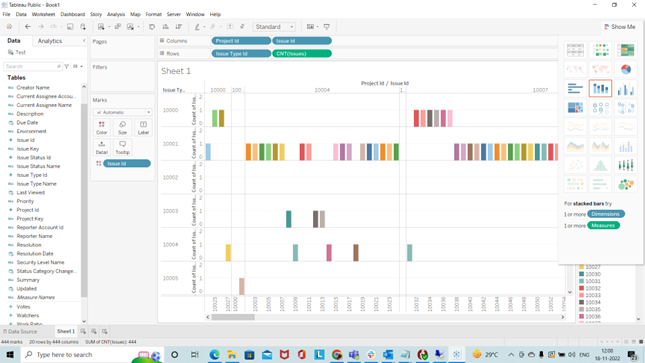Click the Duplicate sheet toolbar icon
Screen dimensions: 645x363
118,27
